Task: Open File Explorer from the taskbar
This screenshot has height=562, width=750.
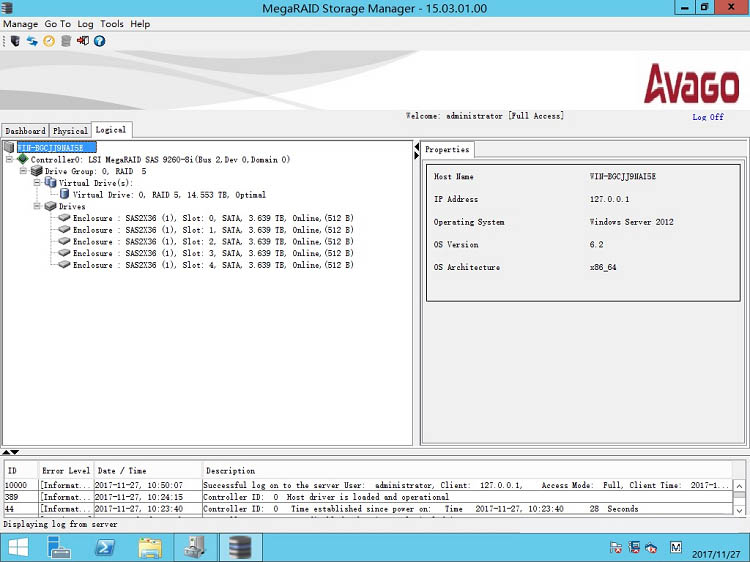Action: click(x=150, y=547)
